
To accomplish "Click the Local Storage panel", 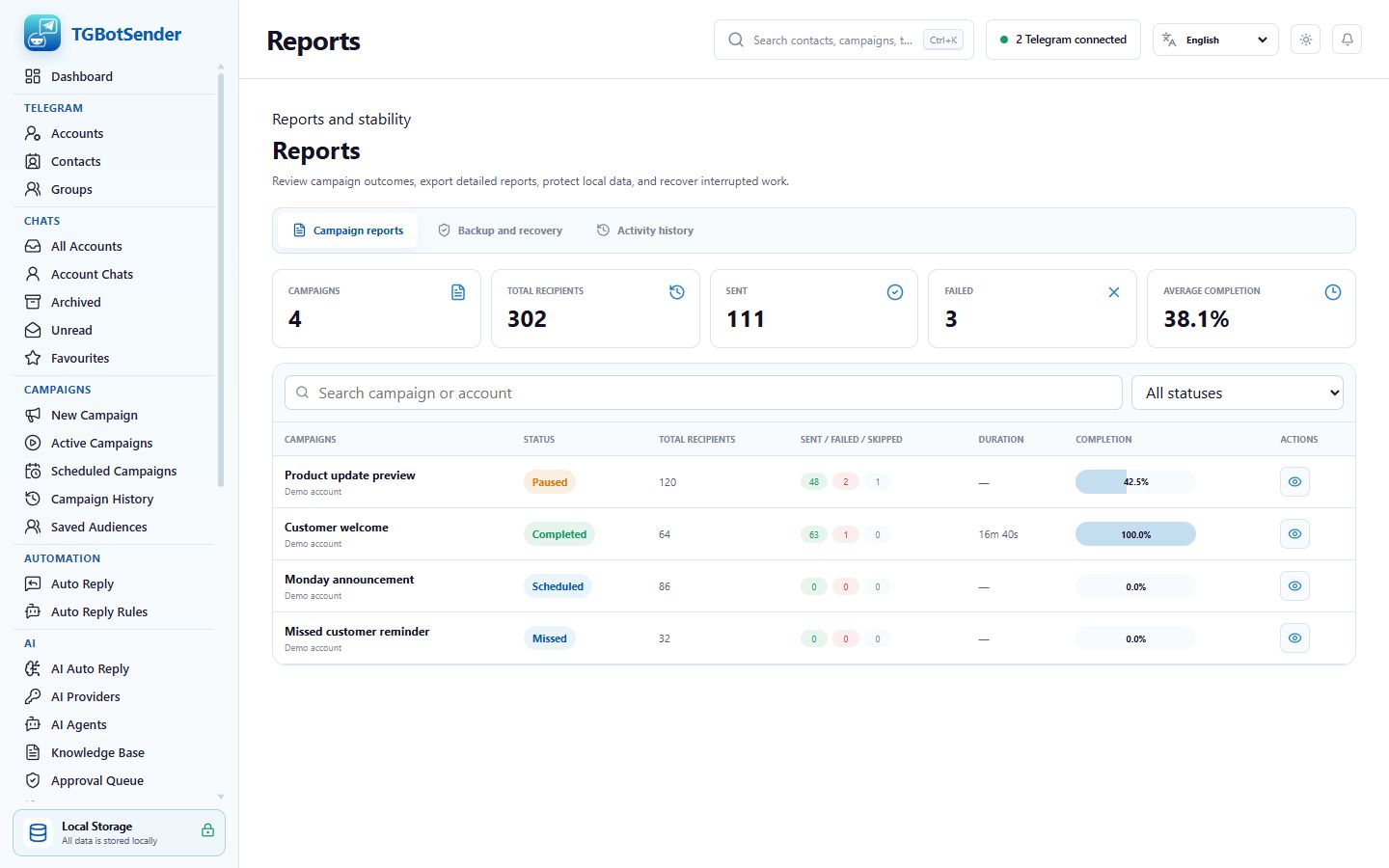I will (119, 832).
